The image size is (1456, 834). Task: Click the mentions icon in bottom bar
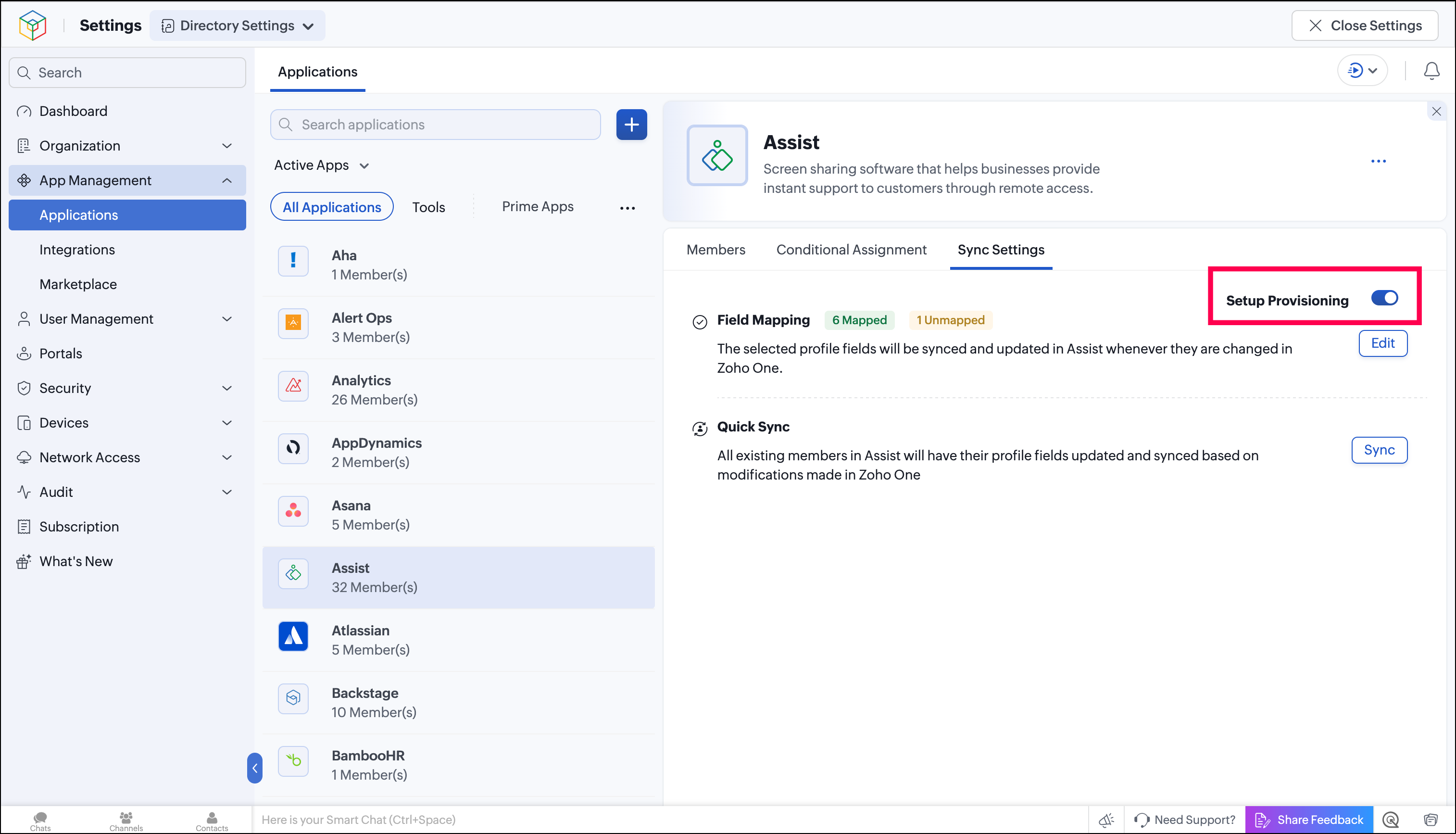(1391, 820)
